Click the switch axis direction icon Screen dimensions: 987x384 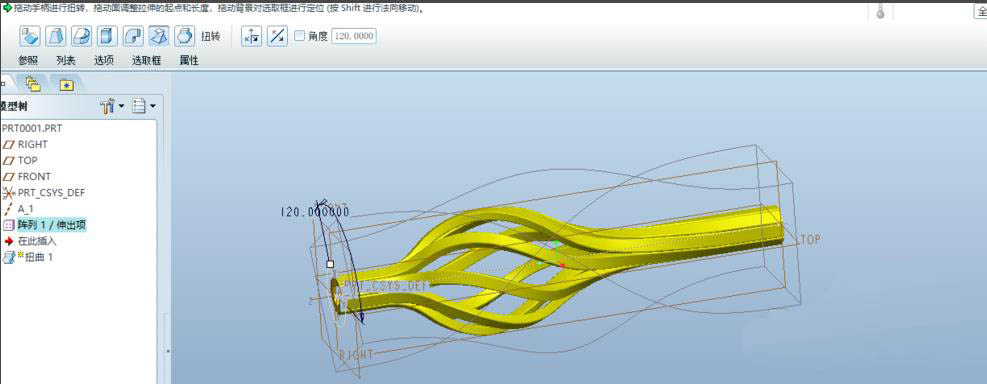(x=252, y=37)
